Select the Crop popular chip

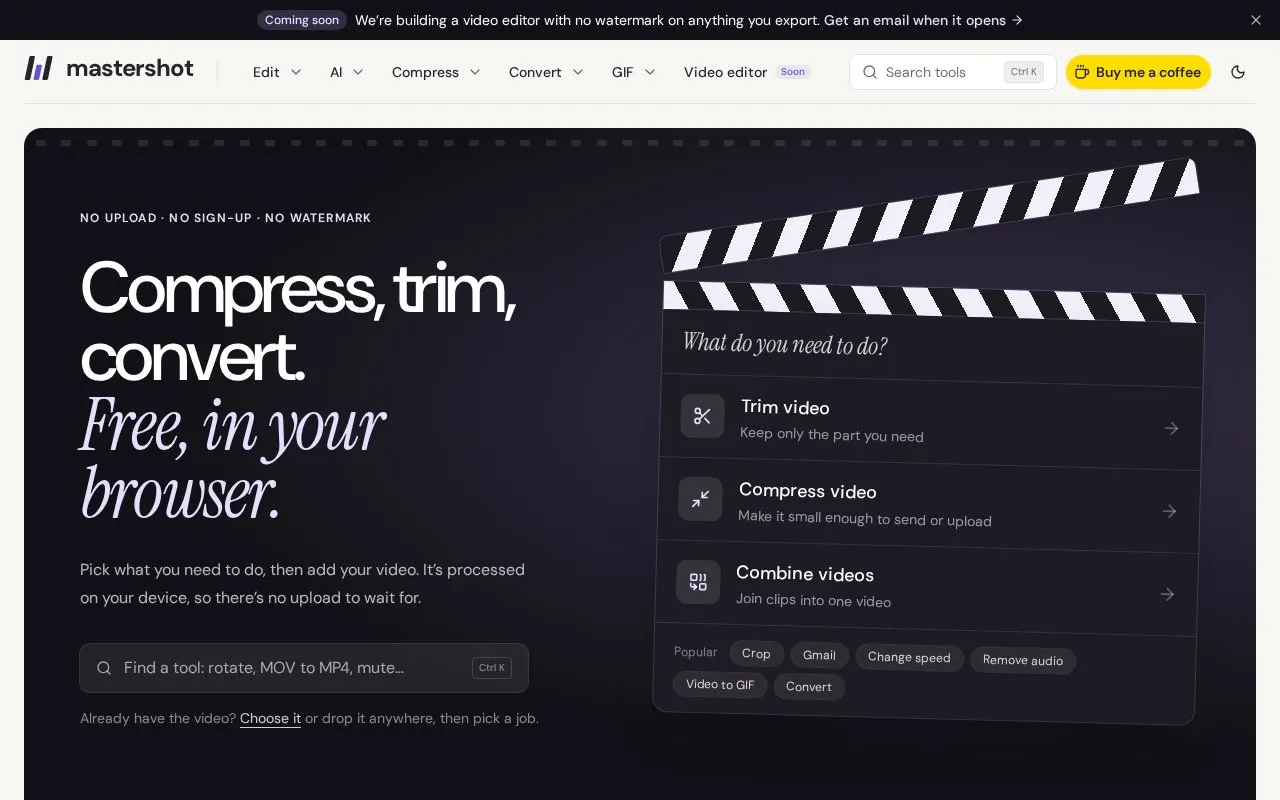(x=756, y=654)
